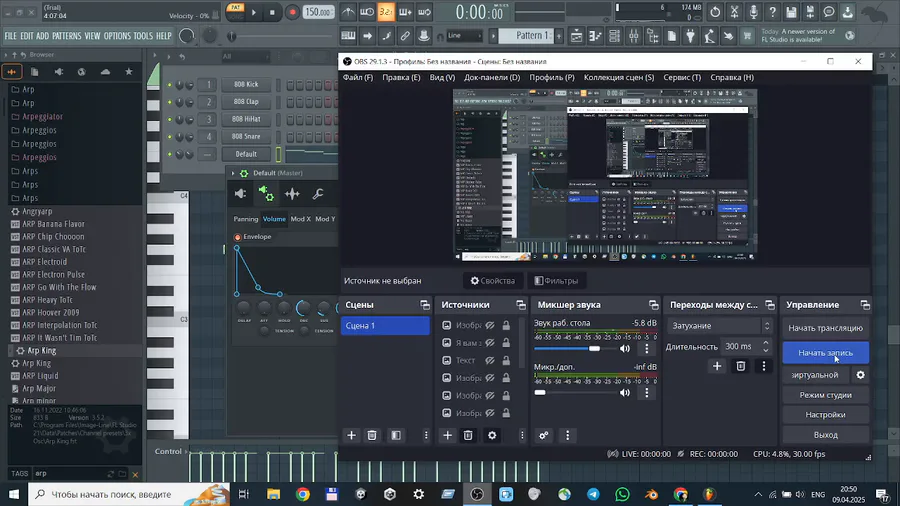Image resolution: width=900 pixels, height=506 pixels.
Task: Open source properties gear in Источники panel
Action: click(492, 435)
